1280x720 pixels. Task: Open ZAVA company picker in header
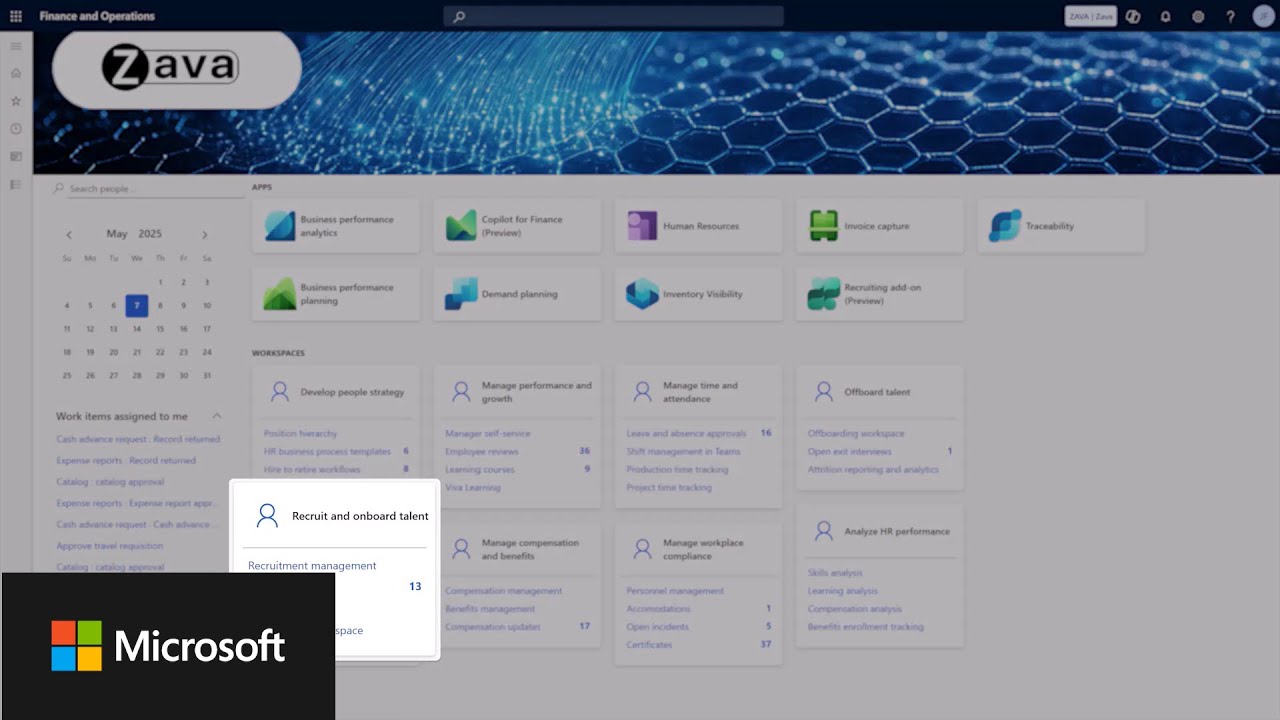1091,17
